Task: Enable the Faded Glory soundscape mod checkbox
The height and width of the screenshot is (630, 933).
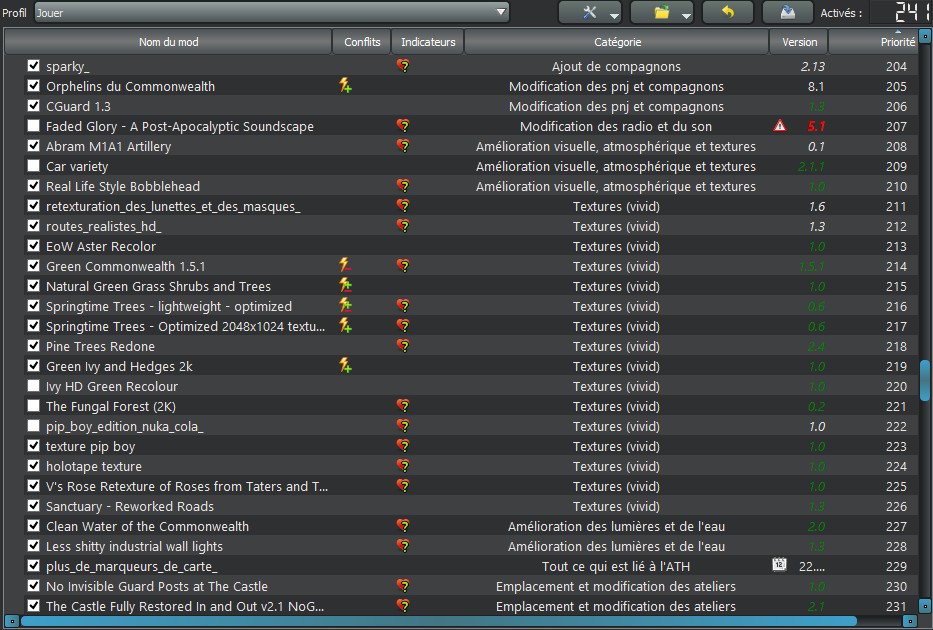Action: [34, 126]
